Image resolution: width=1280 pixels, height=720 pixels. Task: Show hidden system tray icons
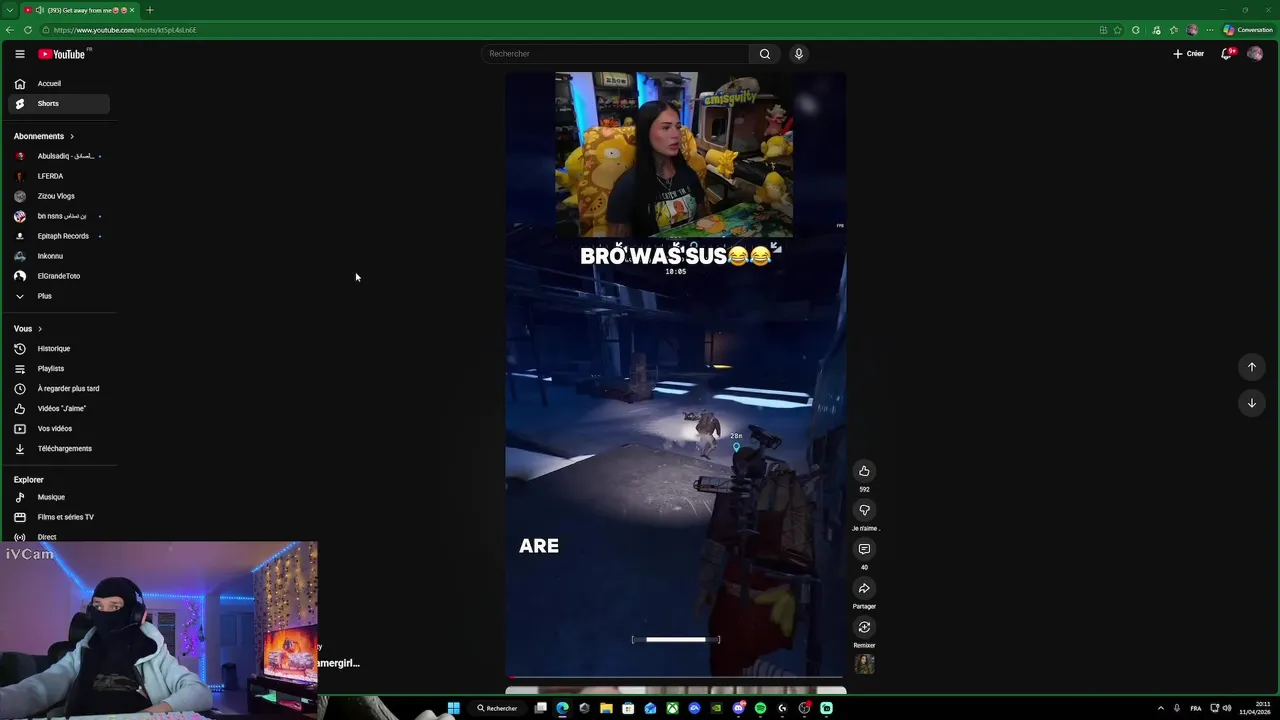pyautogui.click(x=1160, y=708)
